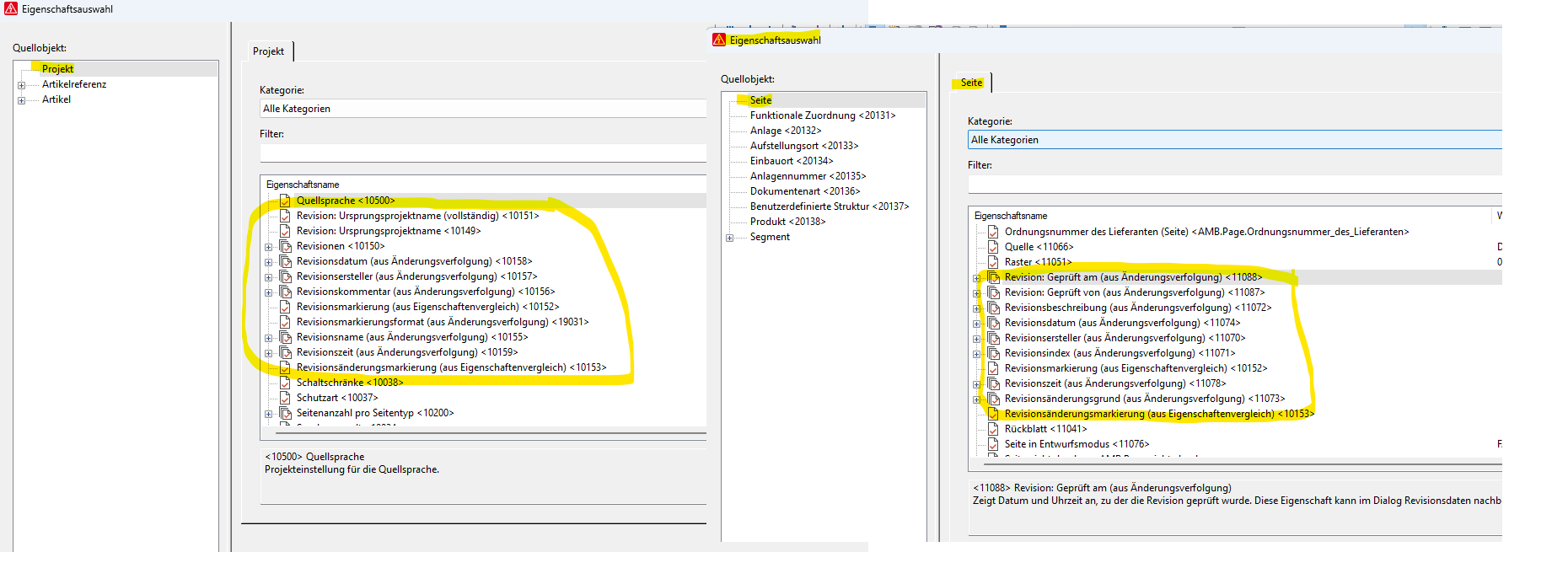Expand Revisionskommentar <10156> entry

269,292
